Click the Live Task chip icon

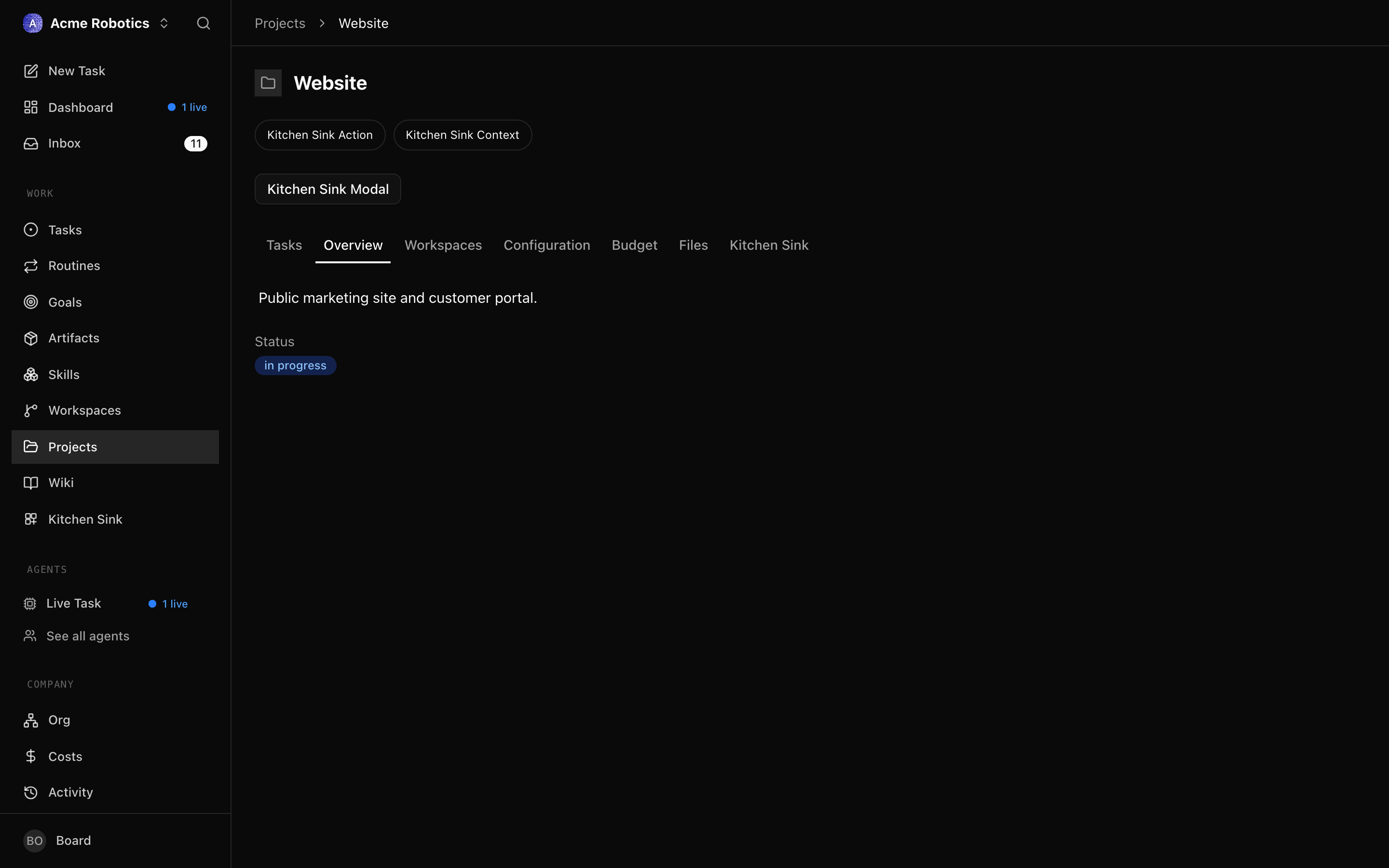[30, 603]
